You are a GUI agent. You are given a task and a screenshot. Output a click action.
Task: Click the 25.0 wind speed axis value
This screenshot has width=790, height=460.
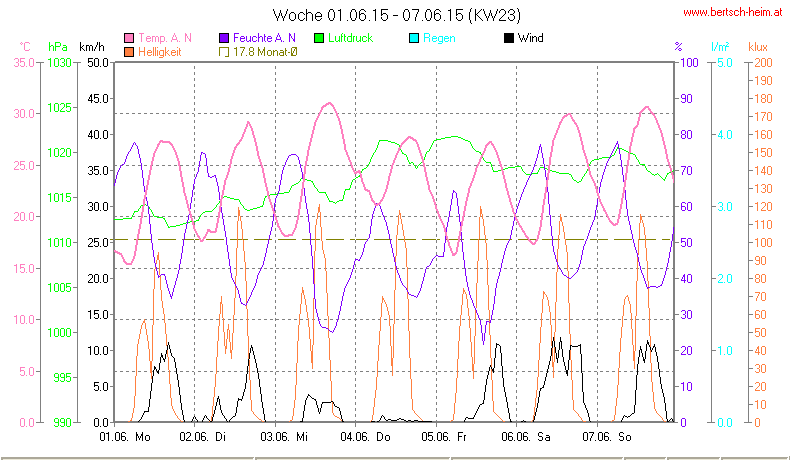tap(98, 243)
